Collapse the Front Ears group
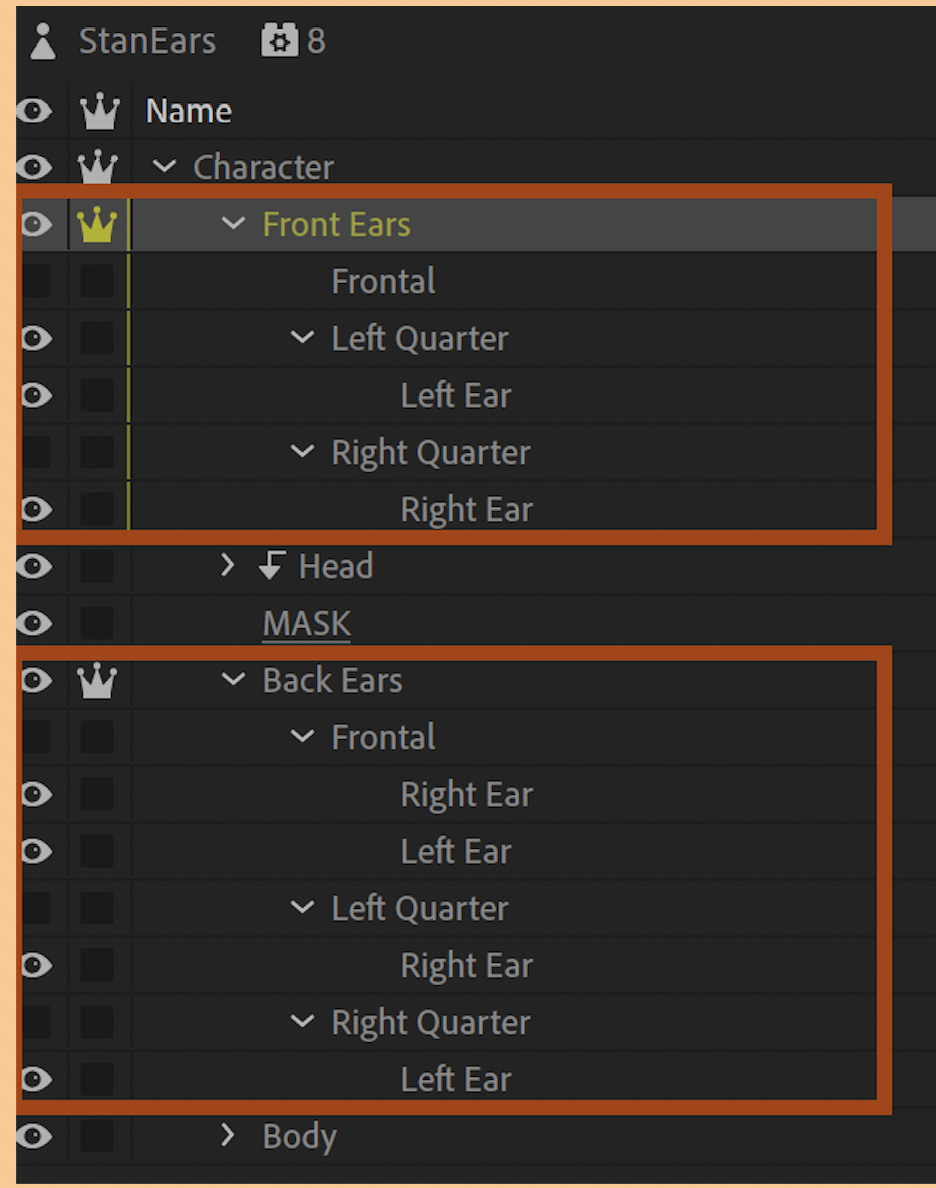Viewport: 936px width, 1188px height. pos(233,224)
